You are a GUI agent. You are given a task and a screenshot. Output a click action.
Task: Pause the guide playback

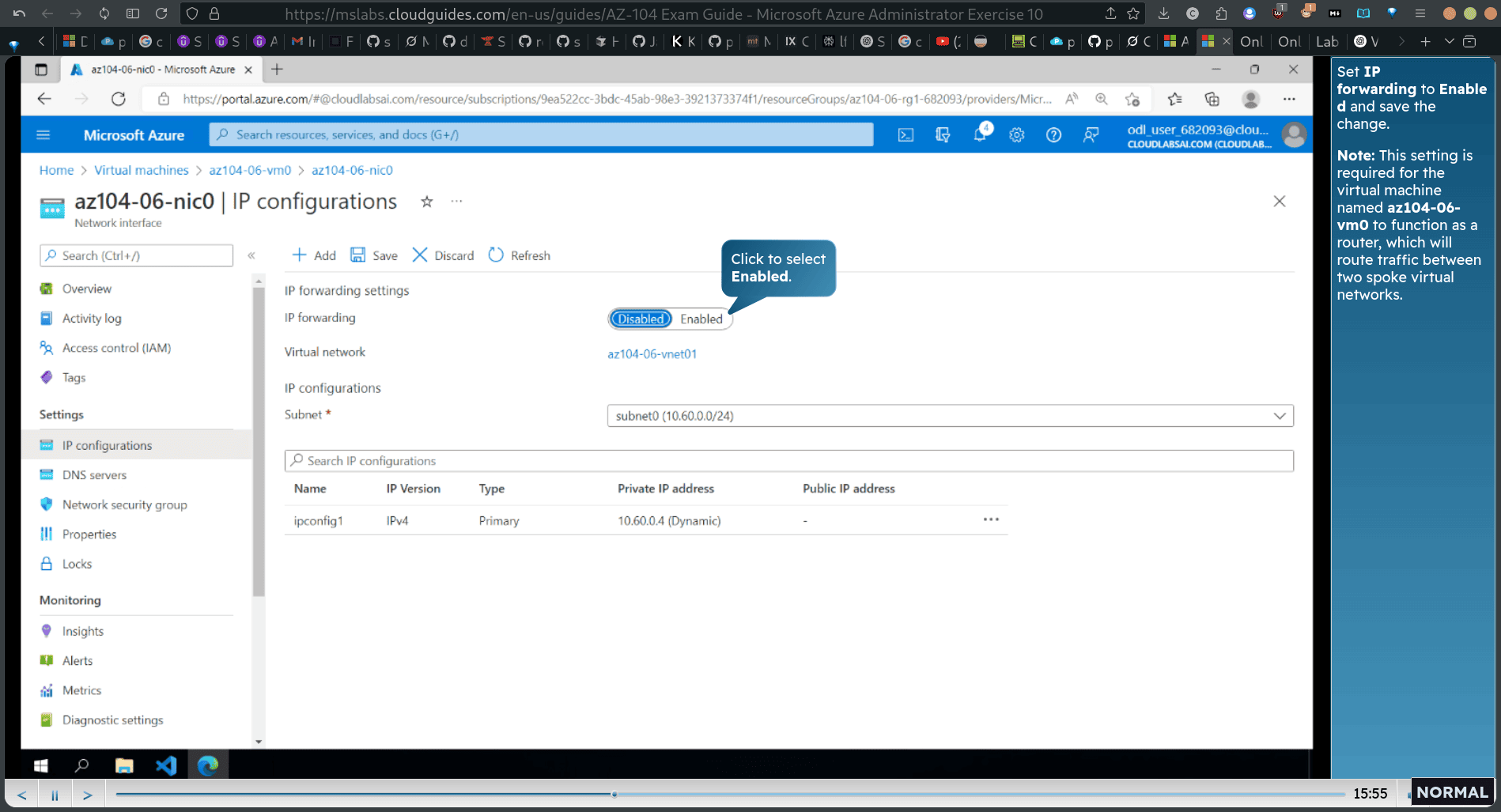point(55,795)
